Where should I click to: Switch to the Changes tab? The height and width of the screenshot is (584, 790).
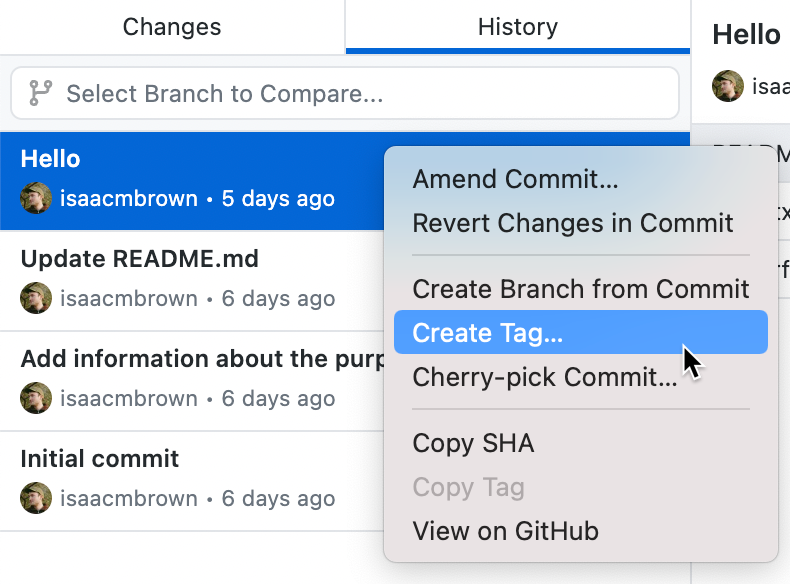[x=172, y=27]
